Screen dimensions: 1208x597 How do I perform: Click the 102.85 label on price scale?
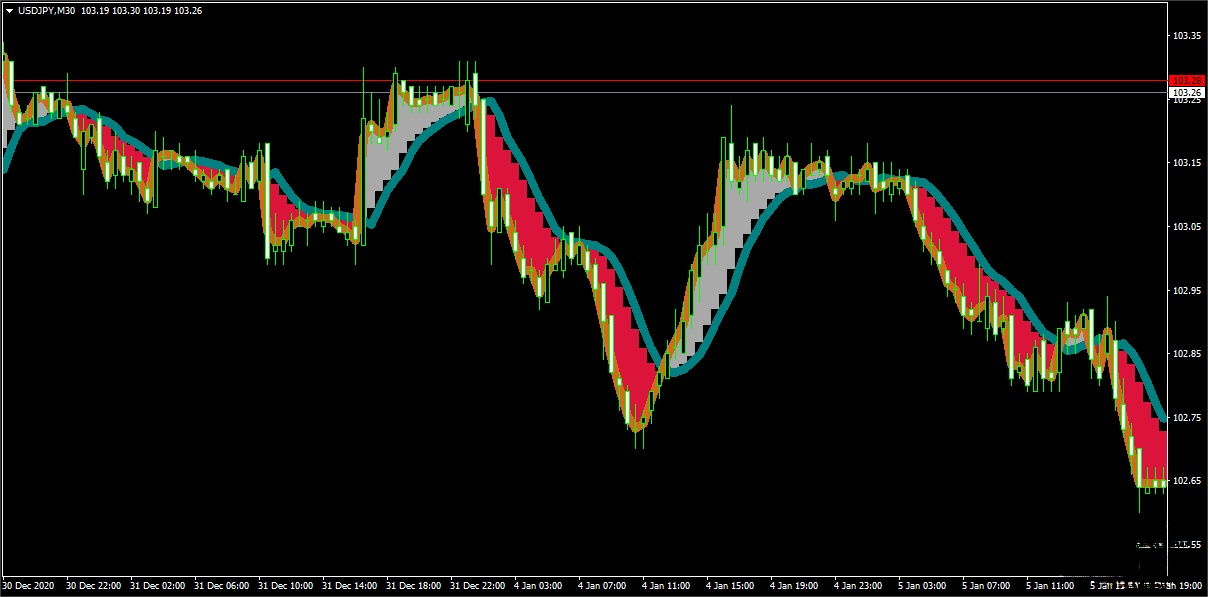pos(1187,354)
